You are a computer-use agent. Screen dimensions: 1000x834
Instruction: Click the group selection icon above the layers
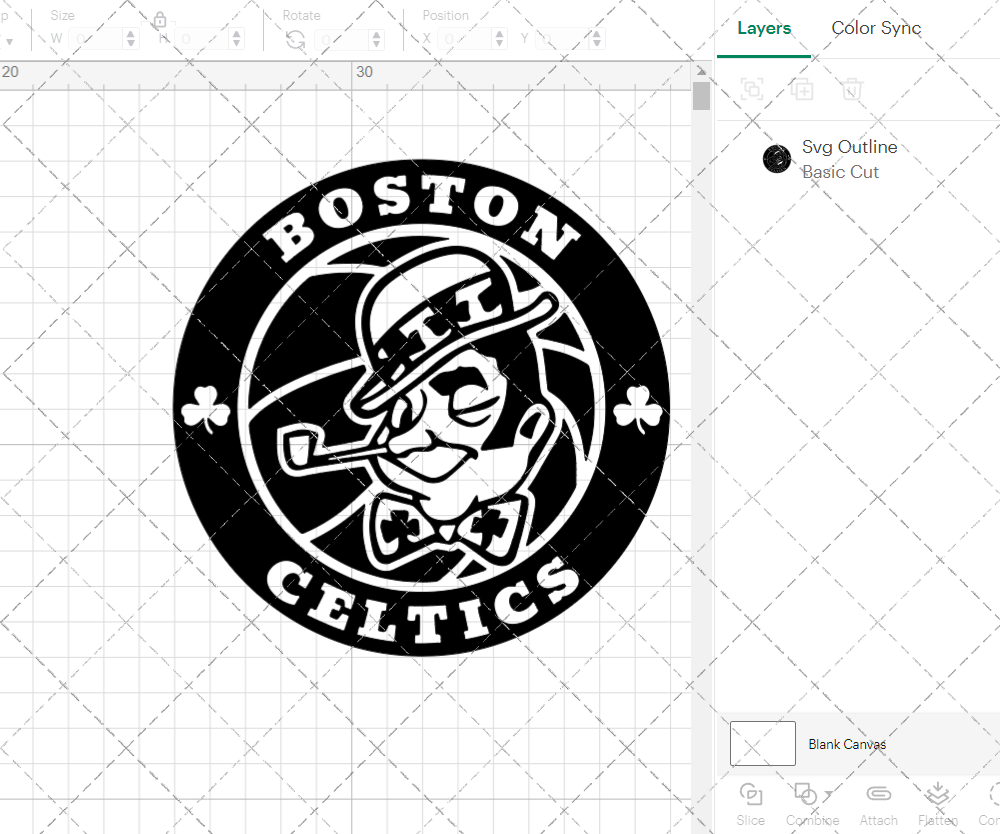click(x=752, y=89)
